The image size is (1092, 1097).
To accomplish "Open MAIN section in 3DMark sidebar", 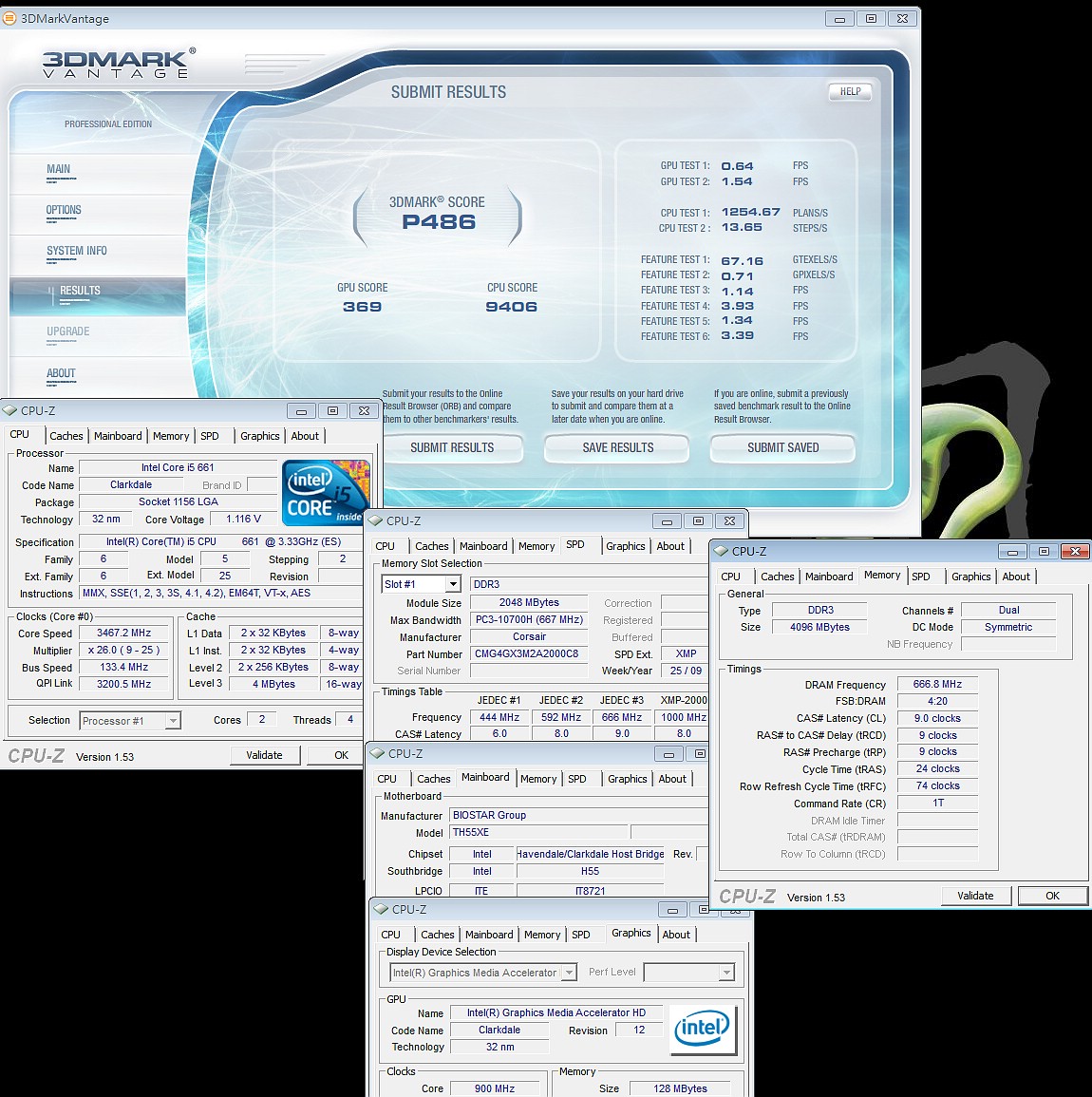I will (59, 169).
